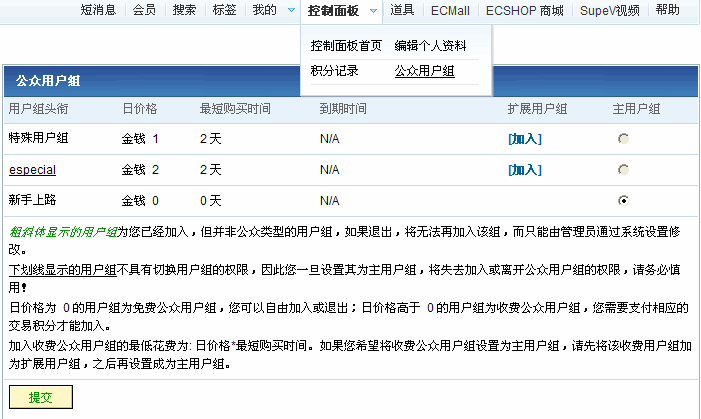Viewport: 701px width, 419px height.
Task: Click 加入 link for 特殊用户组
Action: (524, 139)
